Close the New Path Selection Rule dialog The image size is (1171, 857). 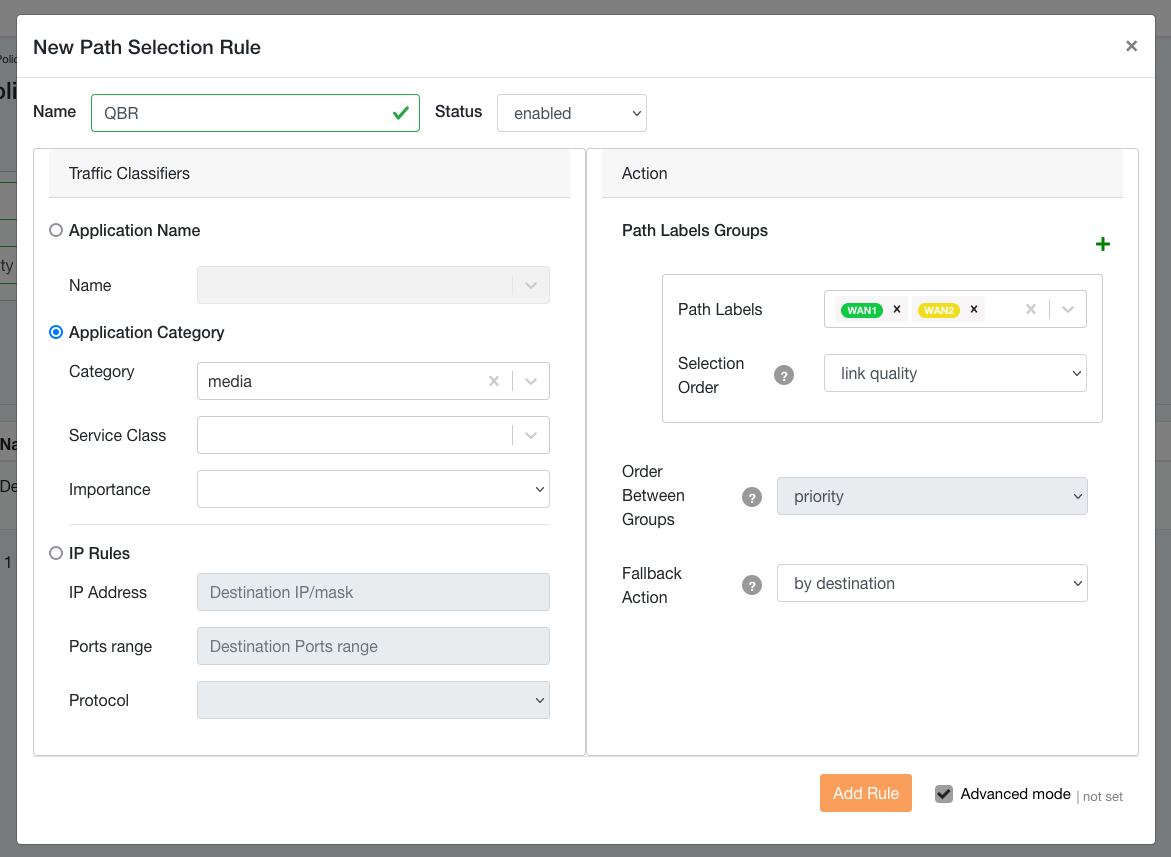point(1131,46)
